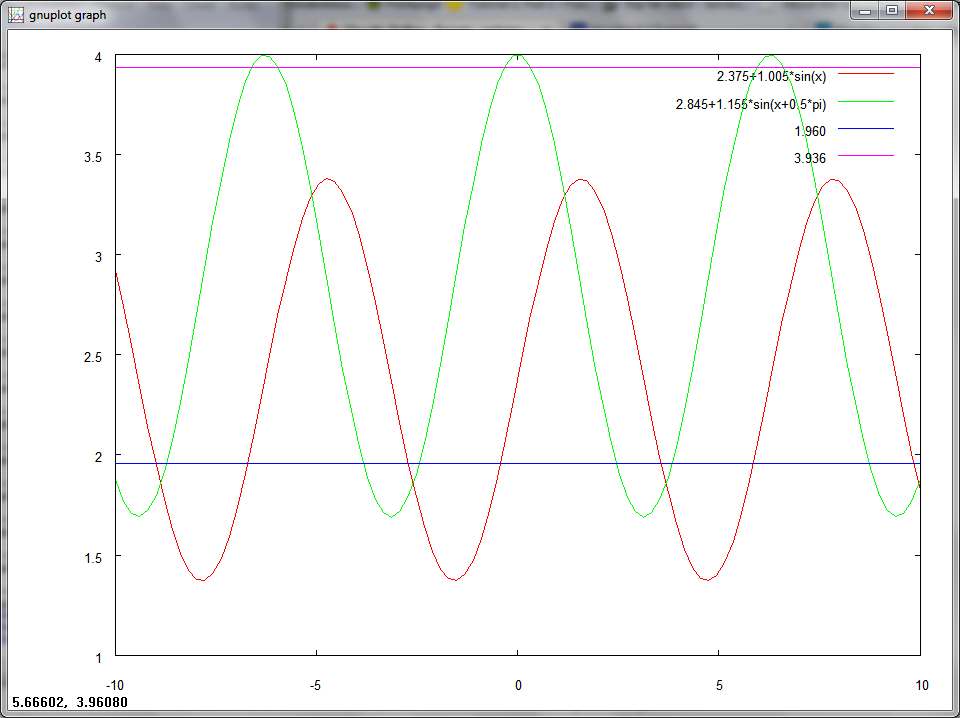Click the green line sample in the legend
The image size is (960, 718).
click(865, 102)
